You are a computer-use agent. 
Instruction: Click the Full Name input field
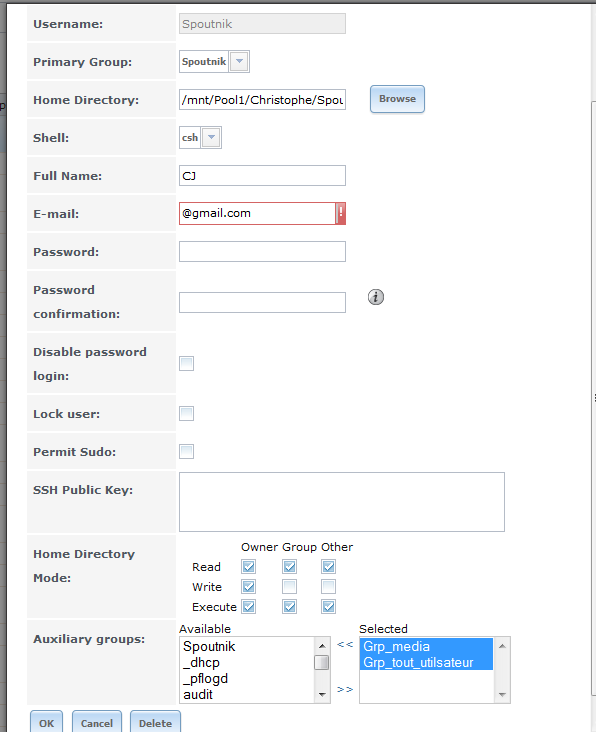coord(262,176)
